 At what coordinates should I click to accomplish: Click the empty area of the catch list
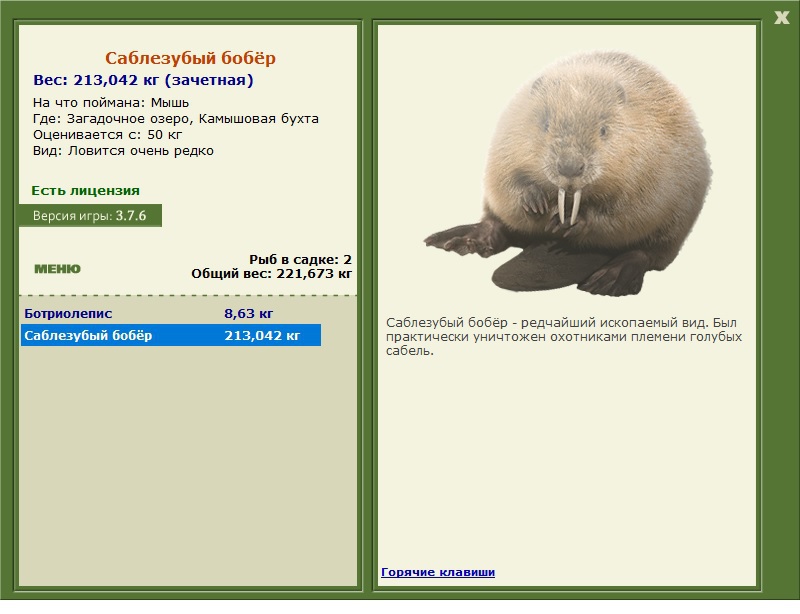(x=188, y=464)
